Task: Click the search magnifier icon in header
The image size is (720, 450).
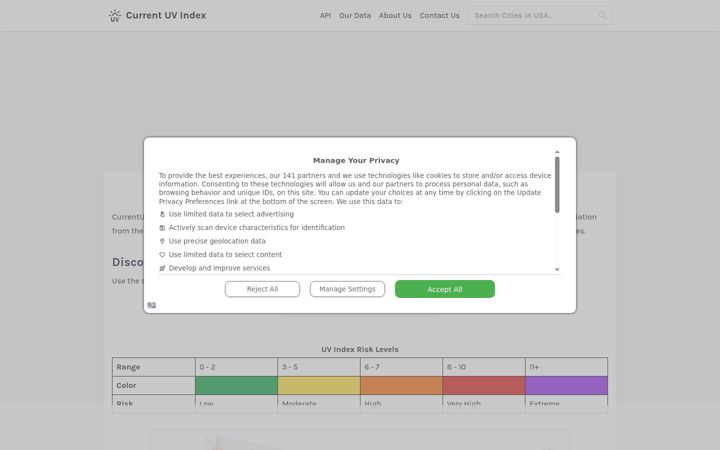Action: [x=602, y=16]
